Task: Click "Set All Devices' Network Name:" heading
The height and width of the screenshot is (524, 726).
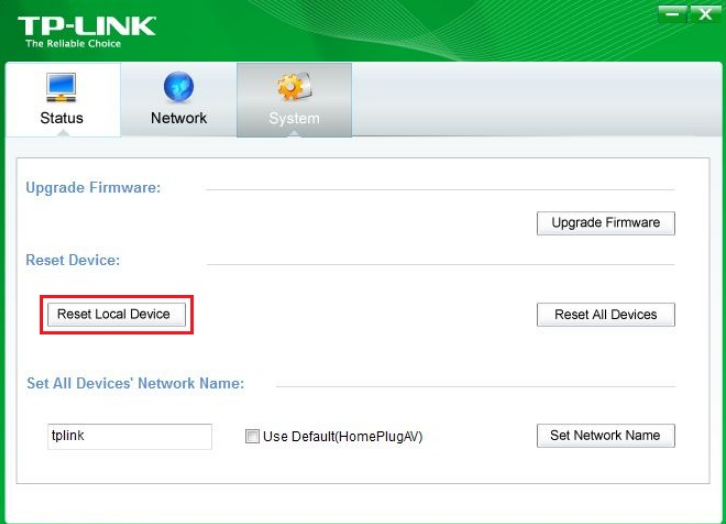Action: (x=135, y=383)
